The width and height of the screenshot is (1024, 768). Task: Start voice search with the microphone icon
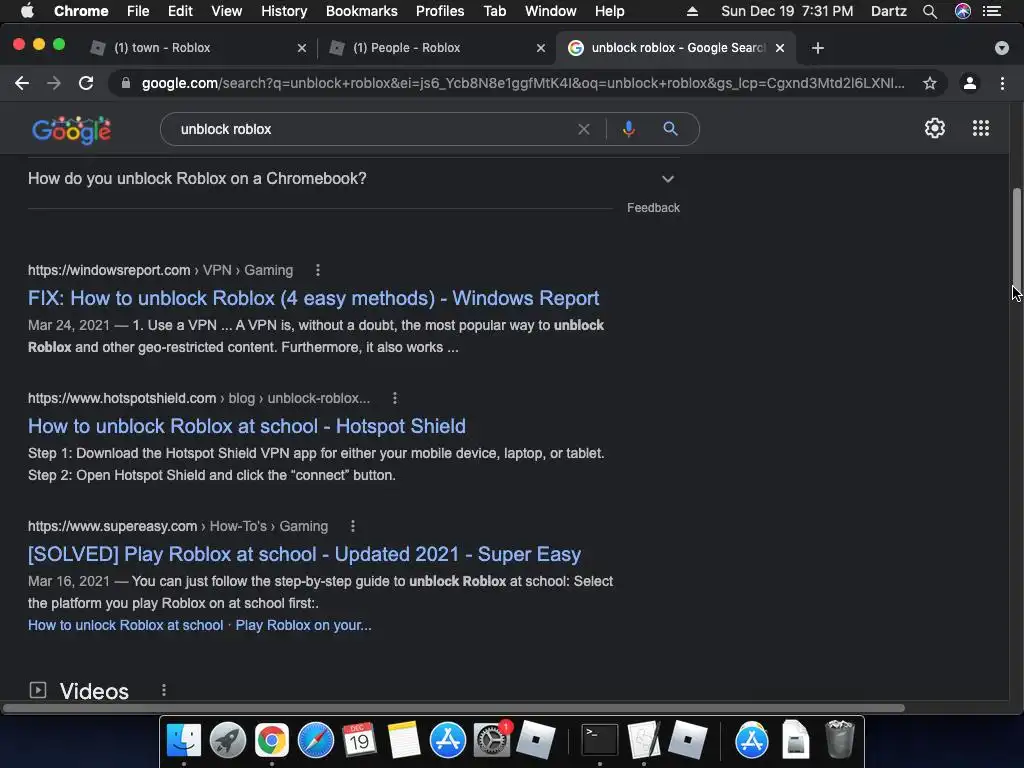[x=628, y=129]
